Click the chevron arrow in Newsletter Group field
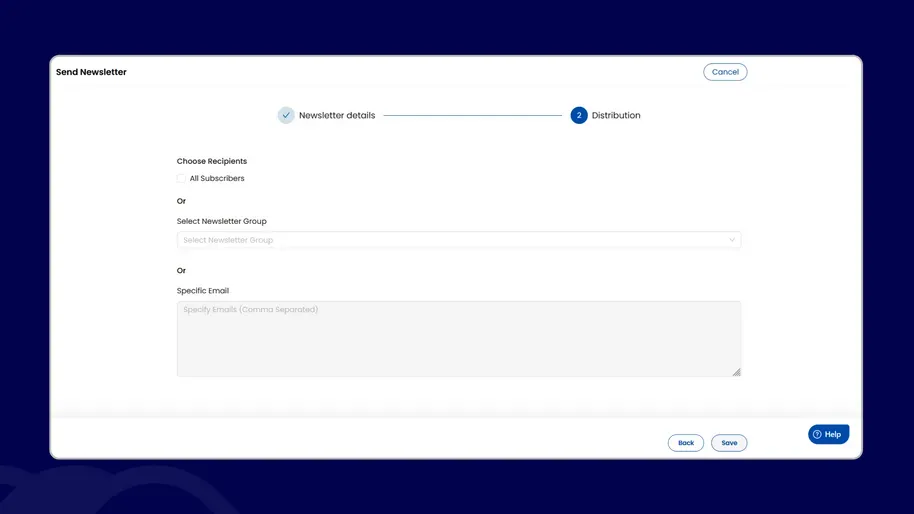 (x=732, y=240)
